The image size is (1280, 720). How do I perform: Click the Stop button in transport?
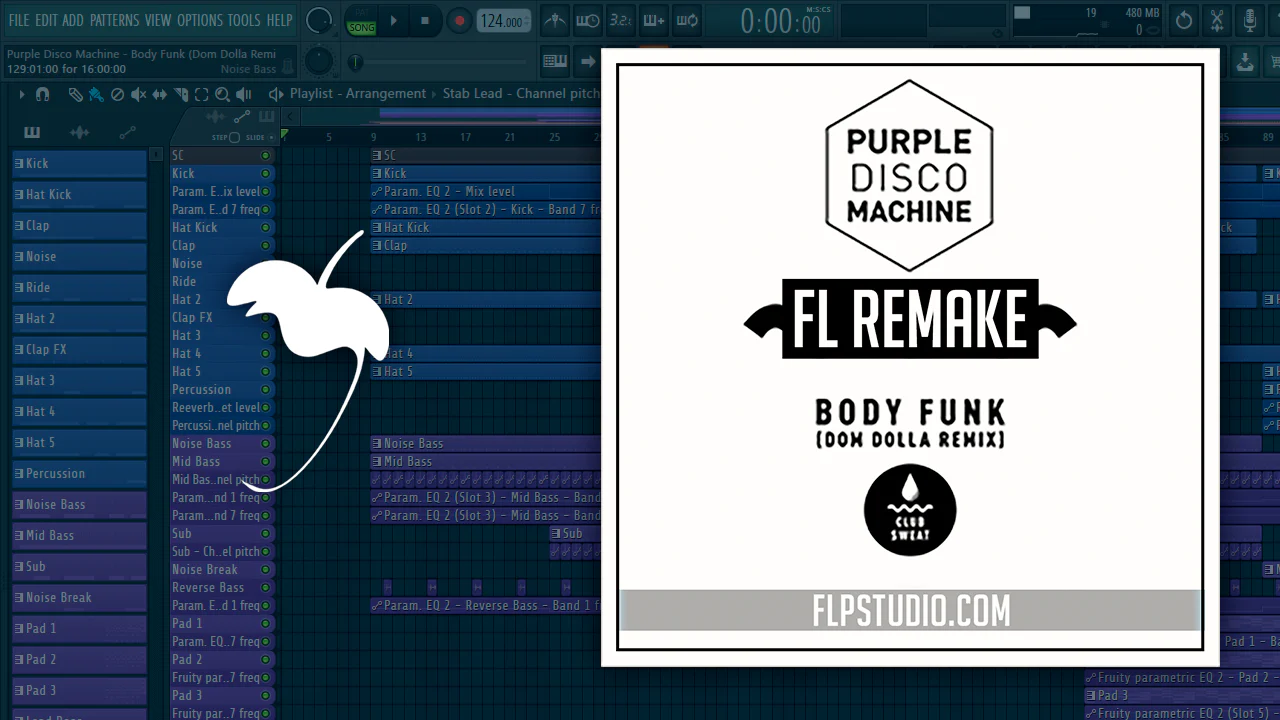click(x=425, y=21)
